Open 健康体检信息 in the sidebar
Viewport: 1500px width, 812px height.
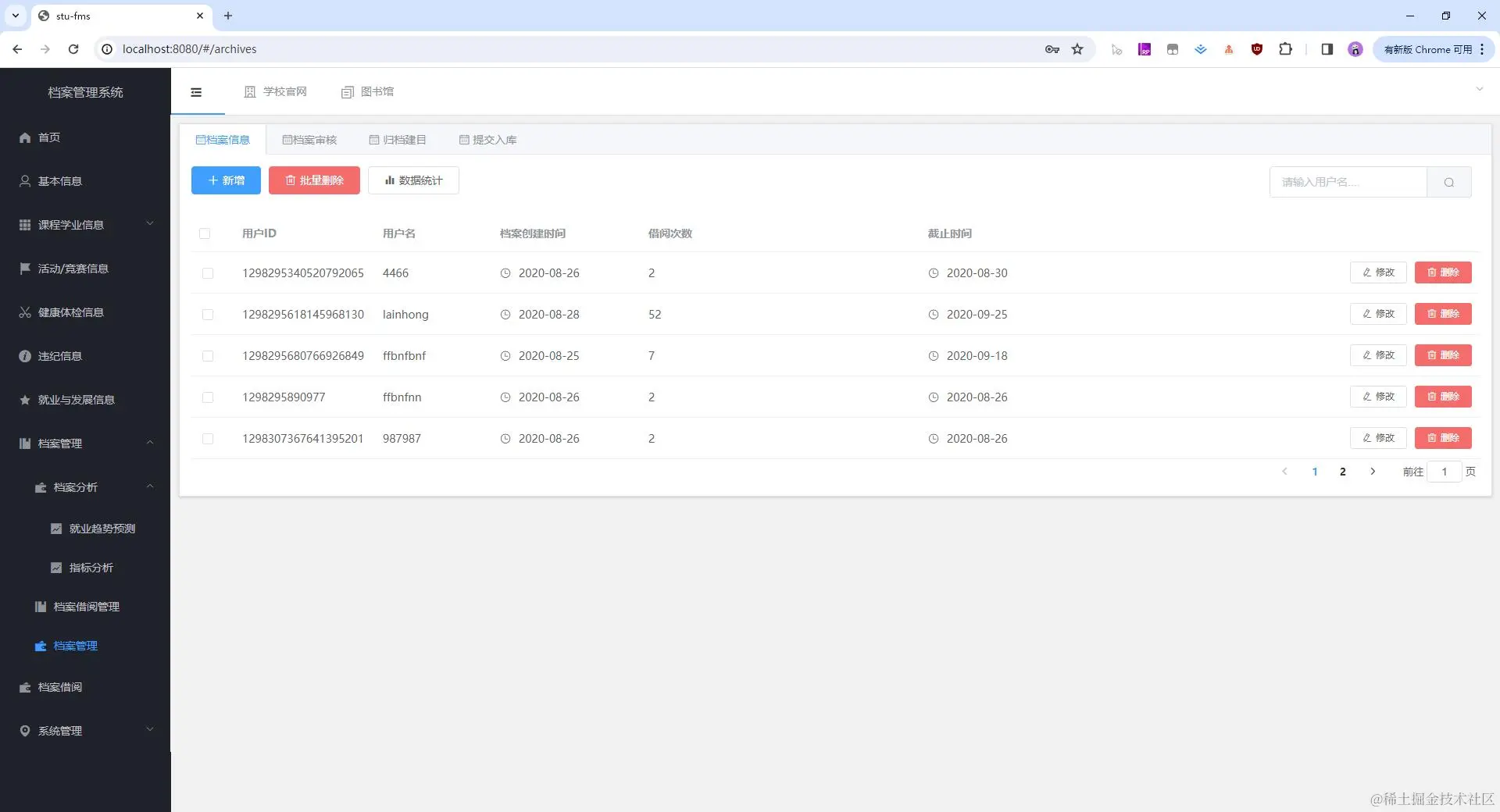pos(85,312)
